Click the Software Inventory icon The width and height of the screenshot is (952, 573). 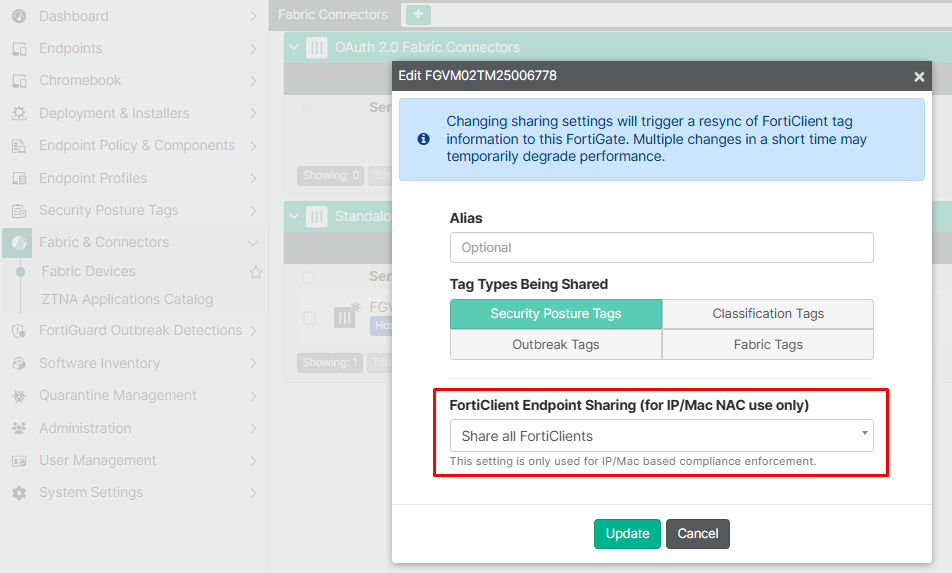click(x=19, y=363)
